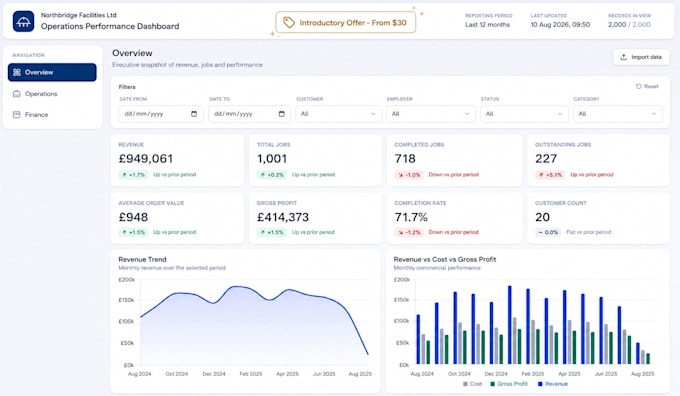Click the Overview grid icon in the sidebar

17,72
